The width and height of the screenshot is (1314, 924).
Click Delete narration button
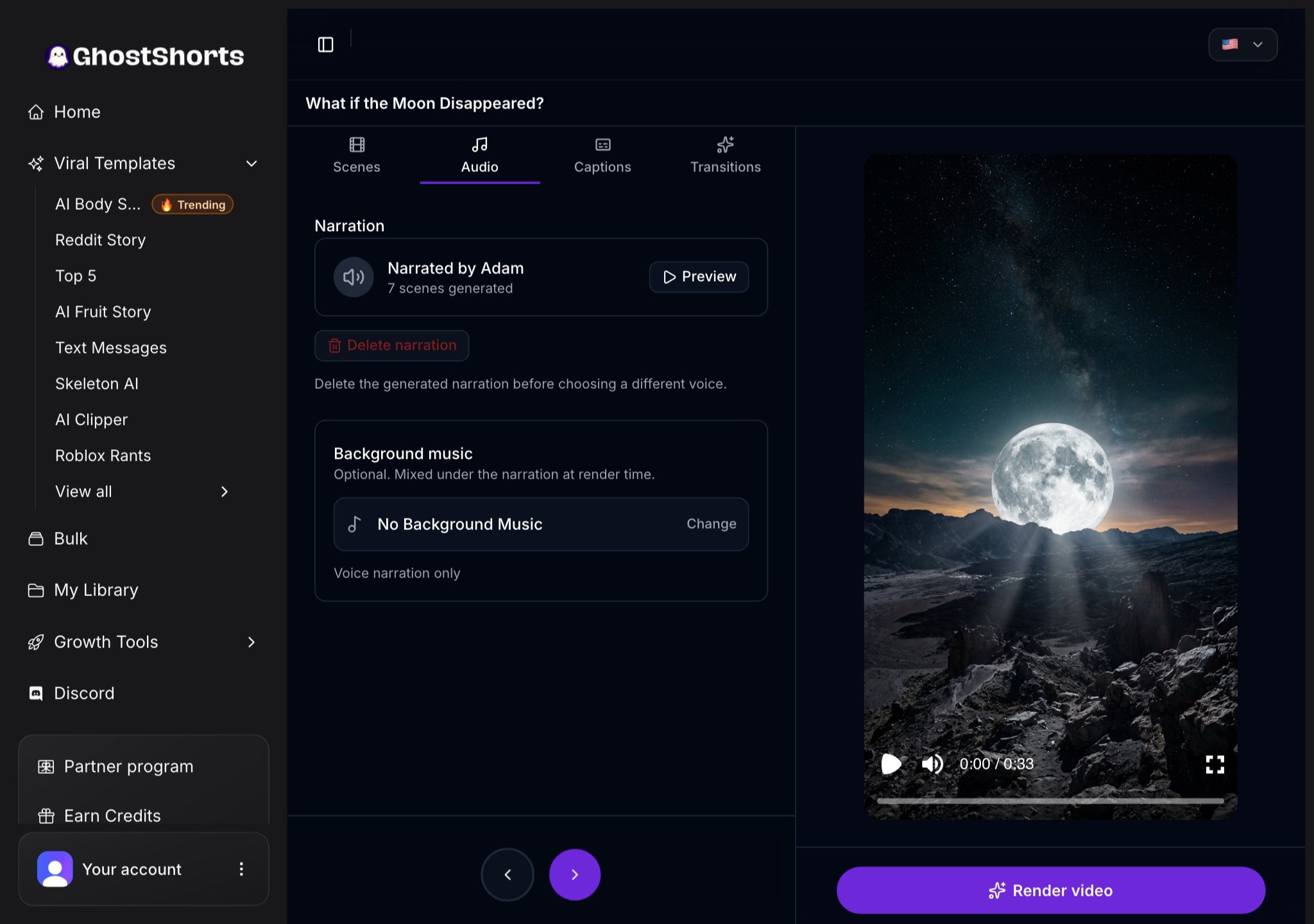[x=391, y=345]
